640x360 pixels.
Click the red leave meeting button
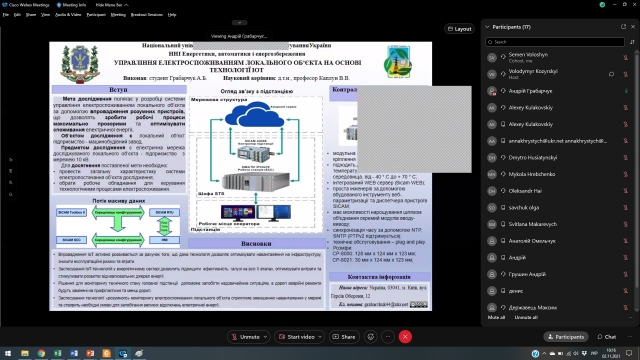pyautogui.click(x=405, y=337)
